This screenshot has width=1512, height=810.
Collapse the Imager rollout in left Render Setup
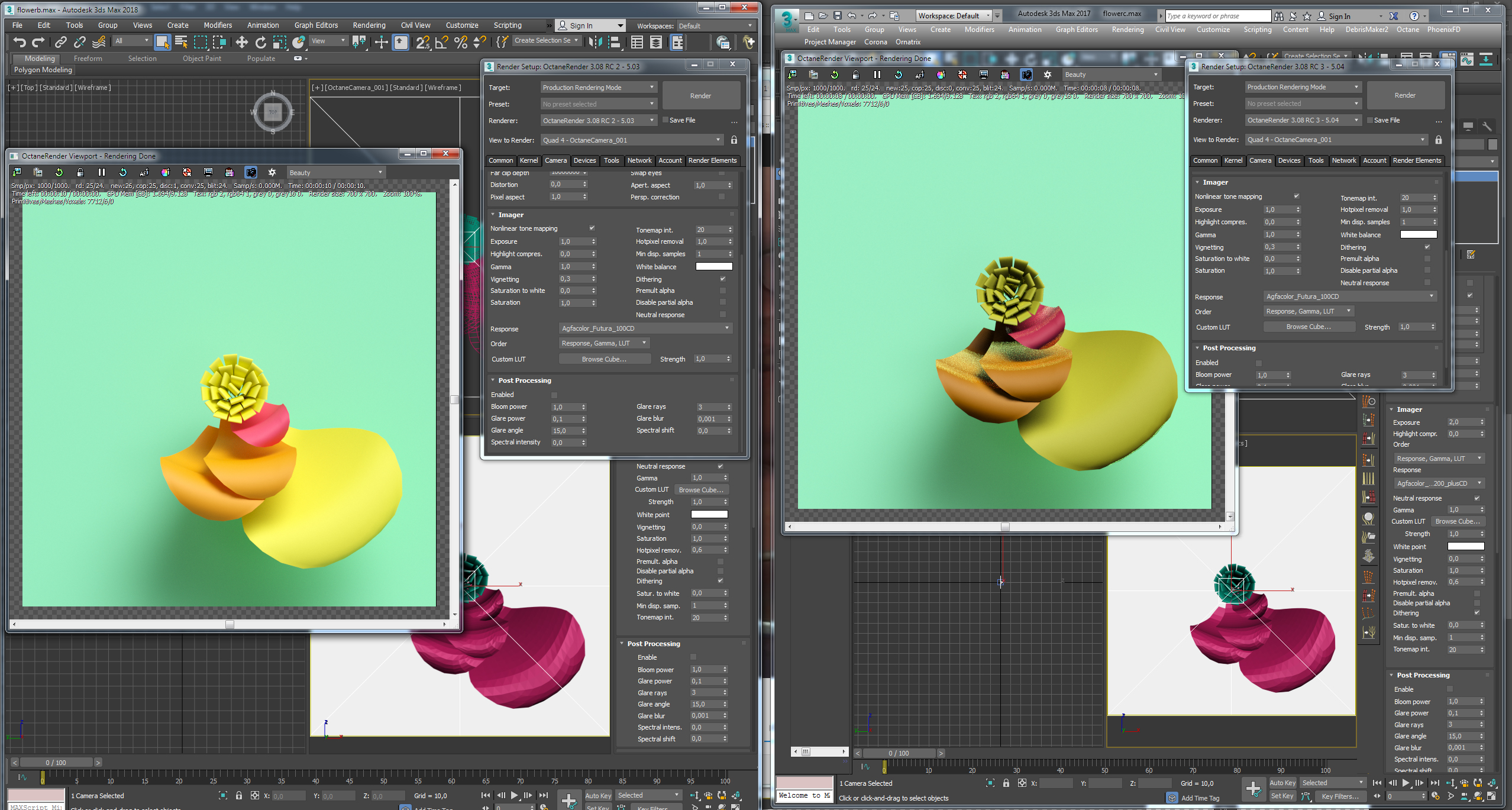pos(511,215)
